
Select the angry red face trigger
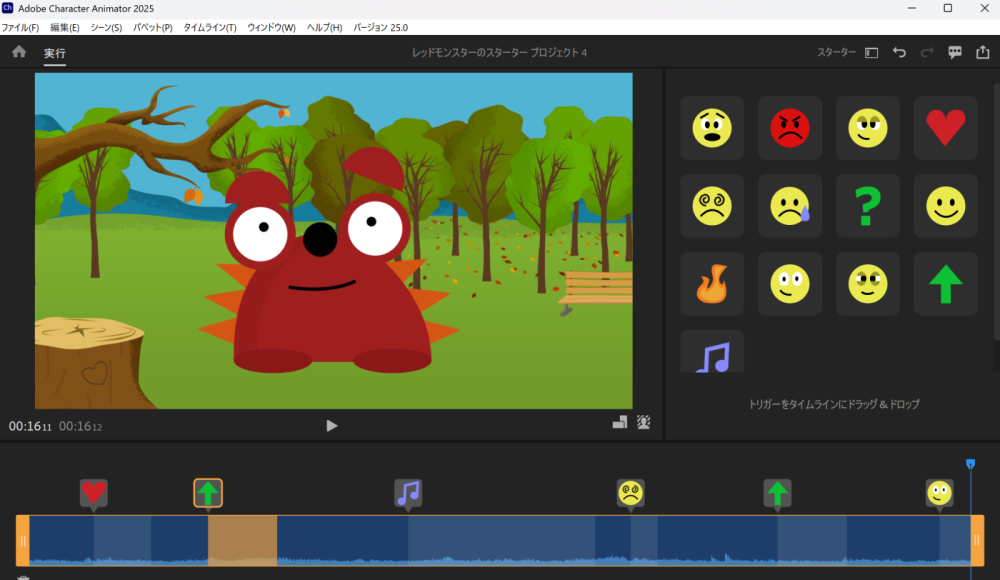790,128
